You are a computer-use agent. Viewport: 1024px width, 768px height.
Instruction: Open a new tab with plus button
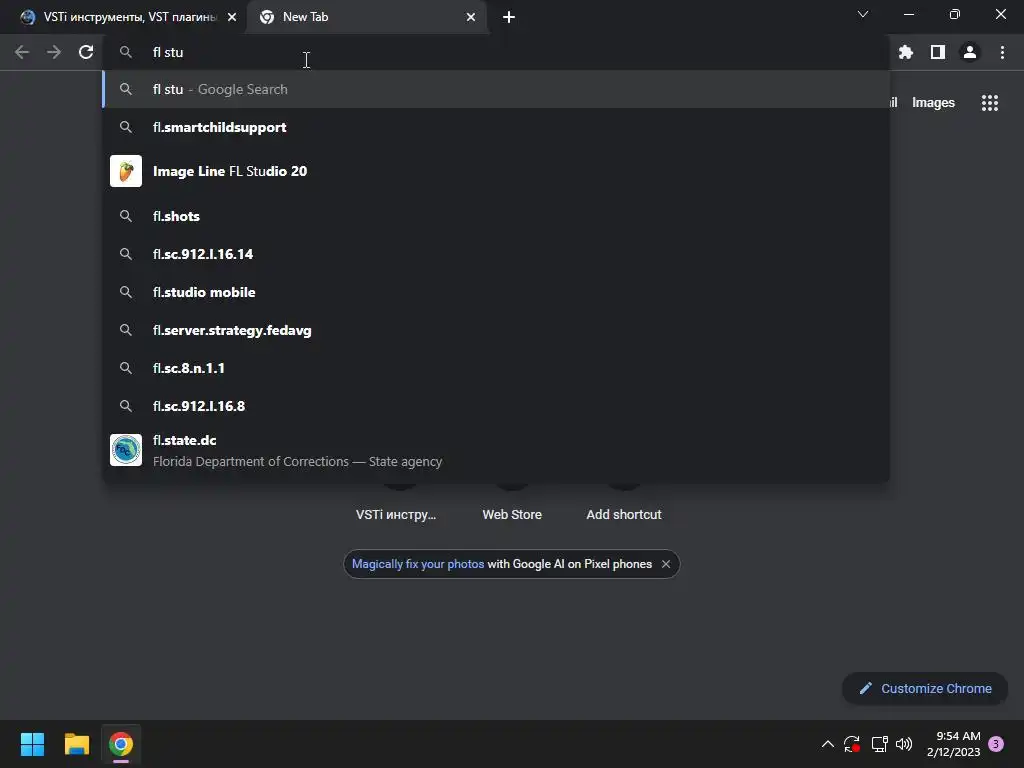pyautogui.click(x=509, y=17)
